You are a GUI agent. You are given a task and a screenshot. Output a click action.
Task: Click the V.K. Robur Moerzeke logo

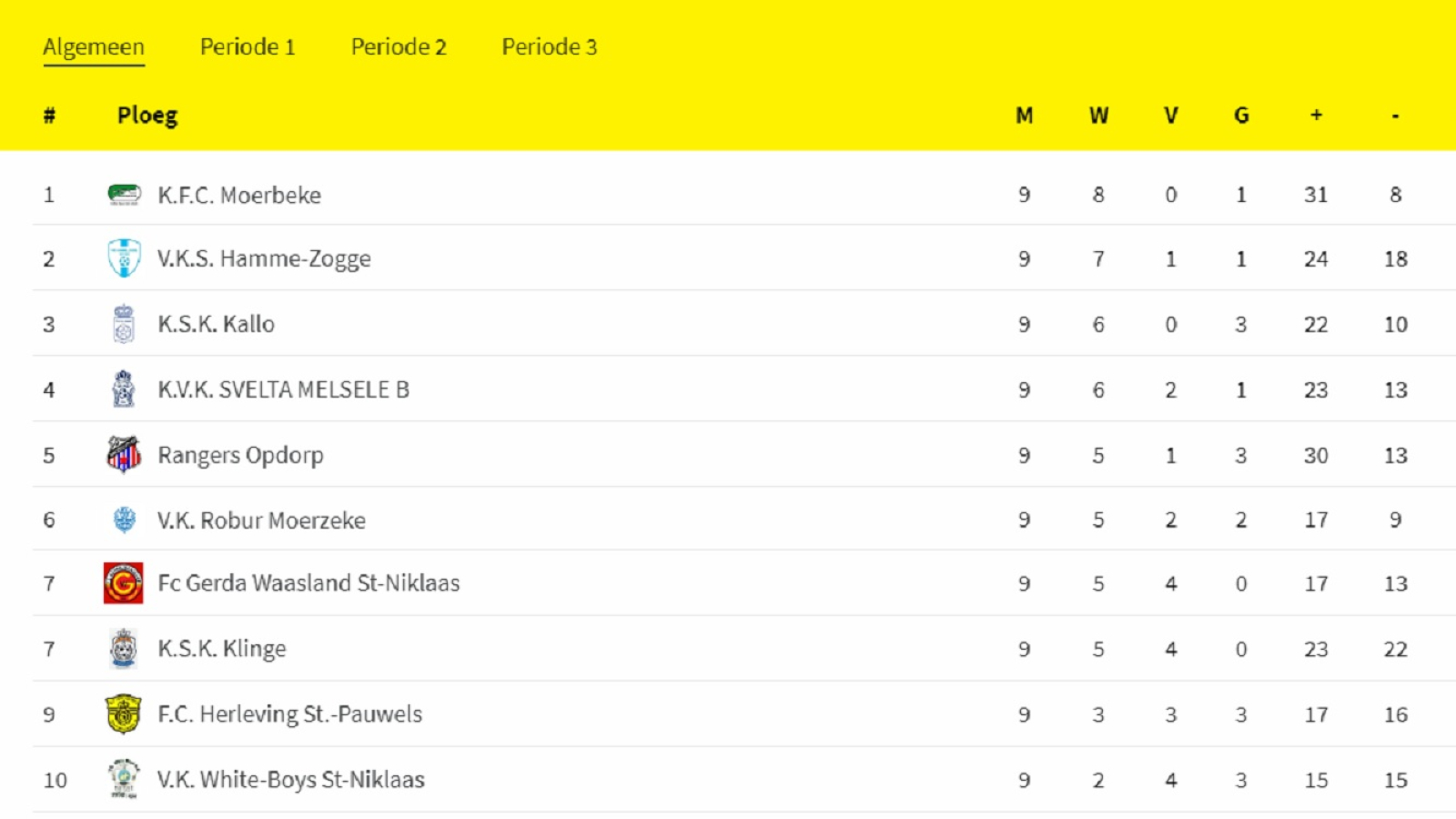[x=124, y=520]
